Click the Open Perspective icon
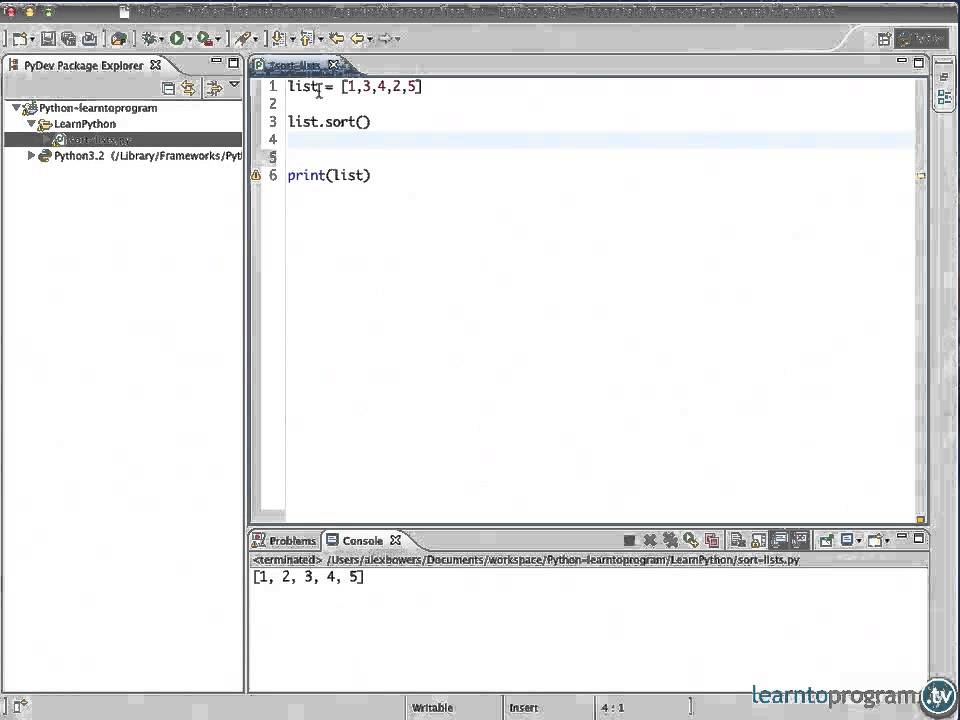Image resolution: width=960 pixels, height=720 pixels. click(x=884, y=39)
